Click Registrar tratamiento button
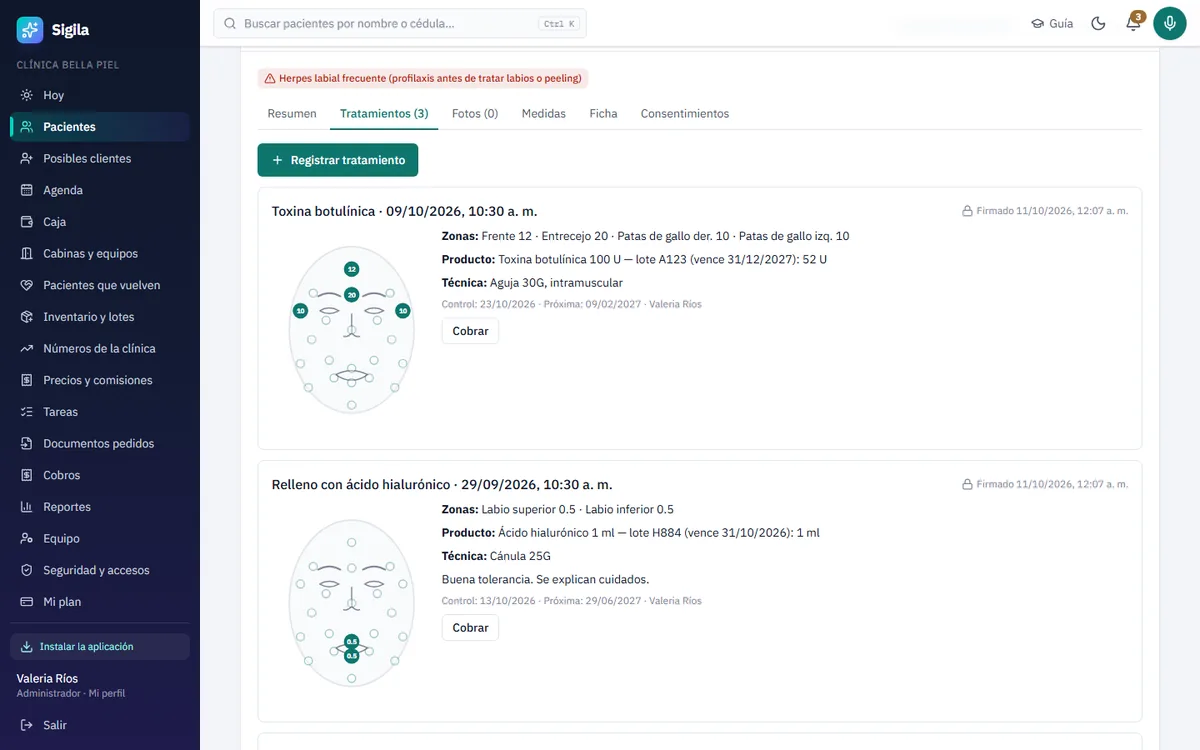 point(338,160)
